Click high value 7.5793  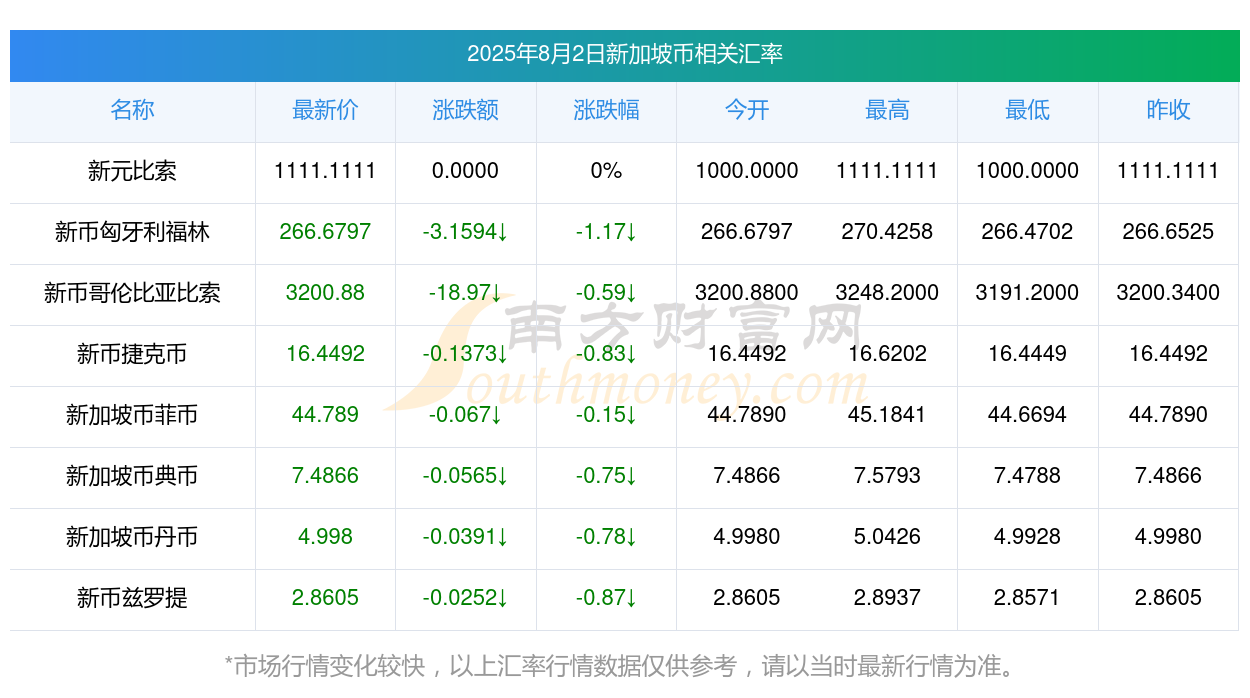point(887,476)
